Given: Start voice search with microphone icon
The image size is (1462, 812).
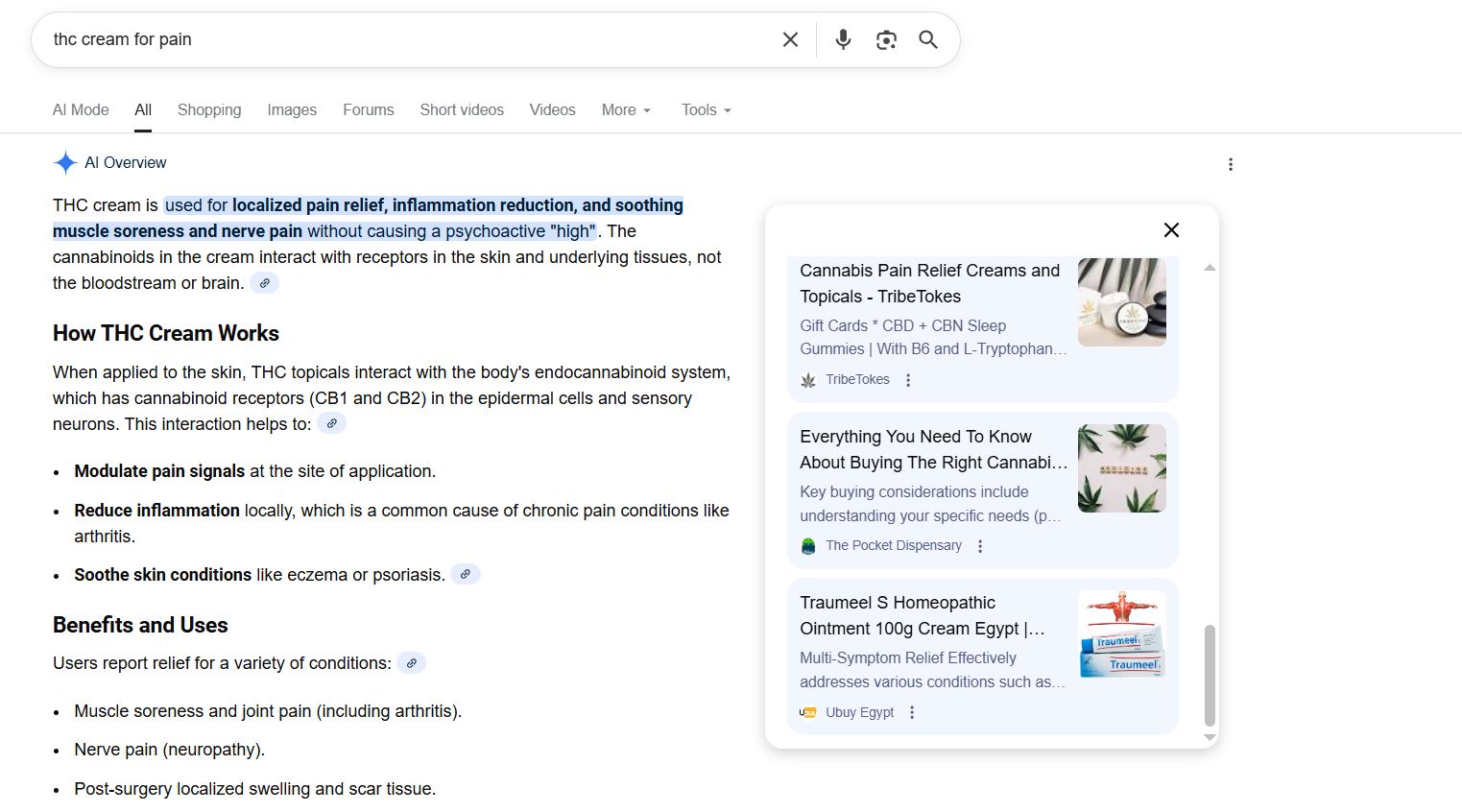Looking at the screenshot, I should (x=843, y=39).
